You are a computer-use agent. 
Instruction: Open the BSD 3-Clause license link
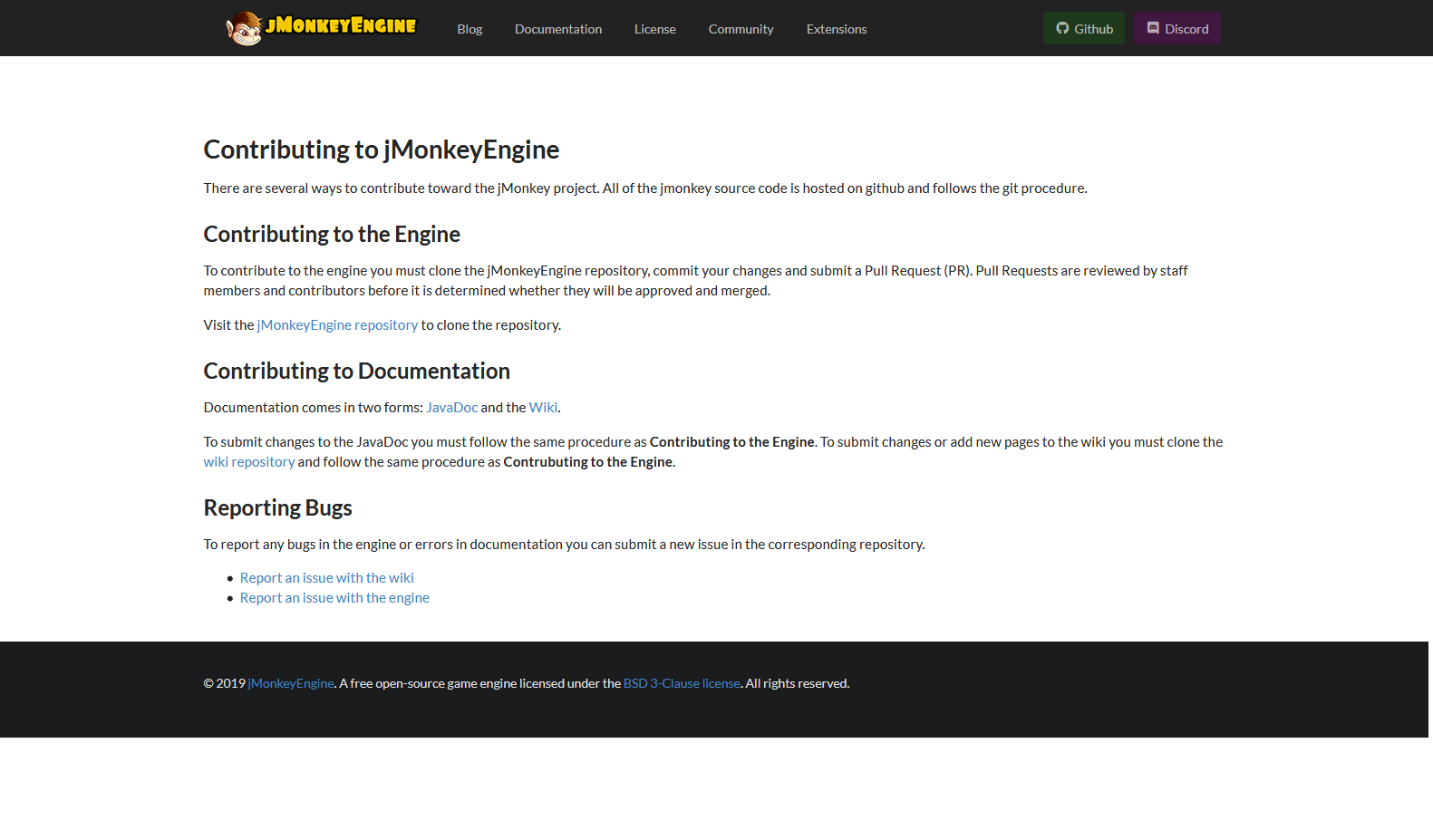[x=682, y=683]
